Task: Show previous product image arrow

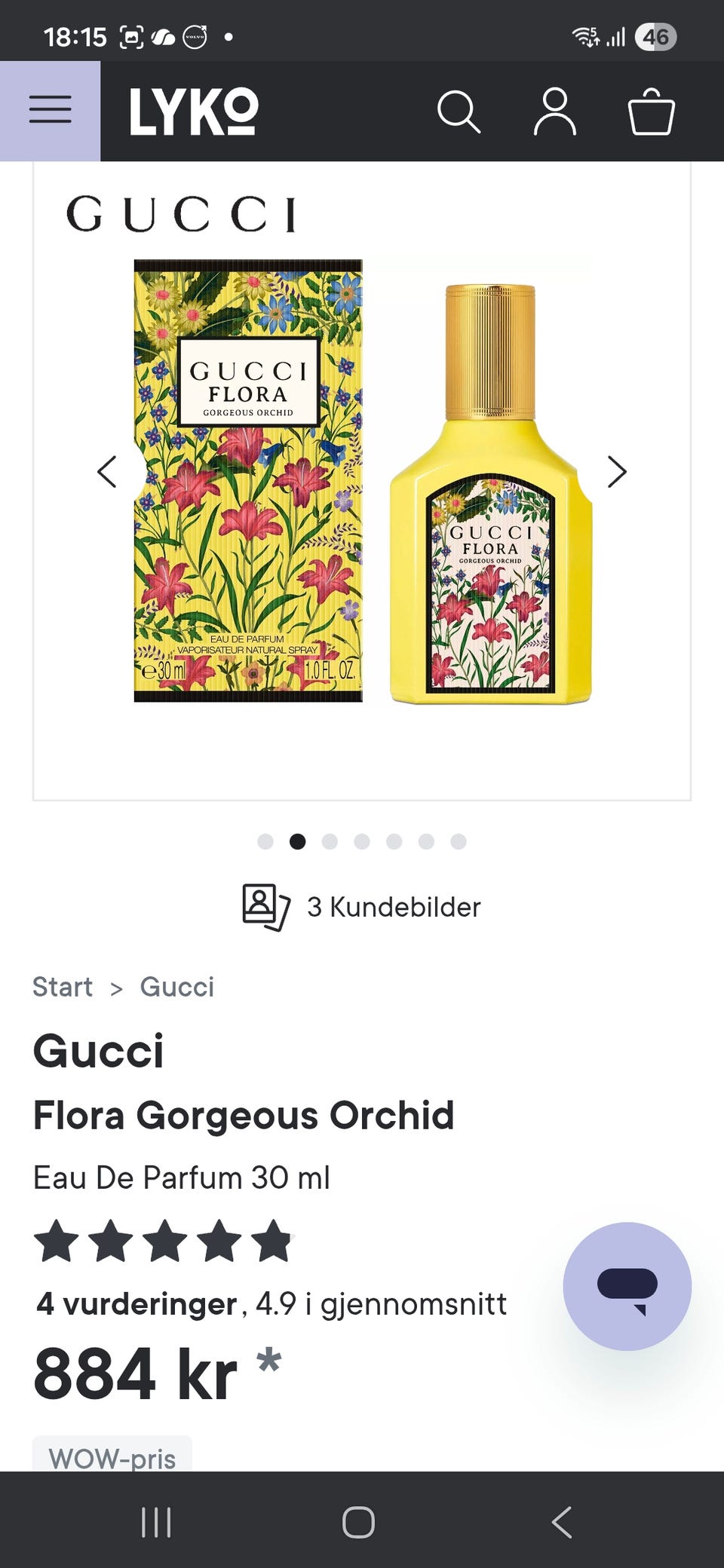Action: click(107, 472)
